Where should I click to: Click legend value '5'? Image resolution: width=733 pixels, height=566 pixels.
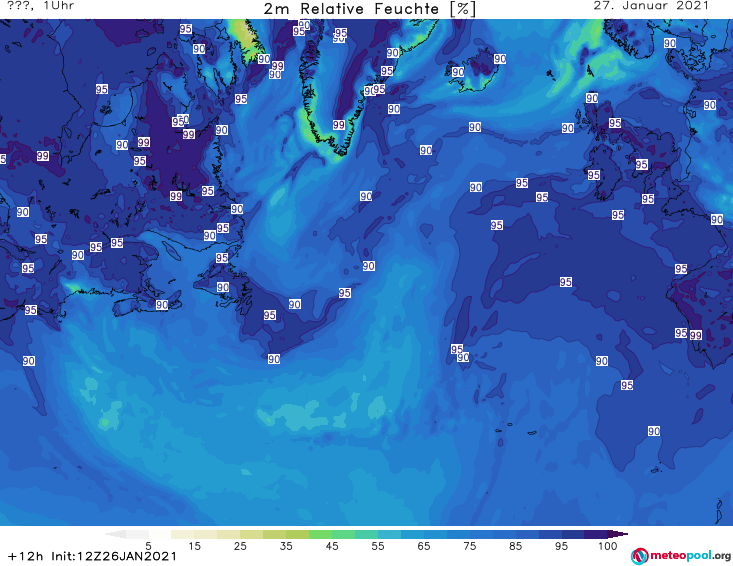pyautogui.click(x=148, y=546)
